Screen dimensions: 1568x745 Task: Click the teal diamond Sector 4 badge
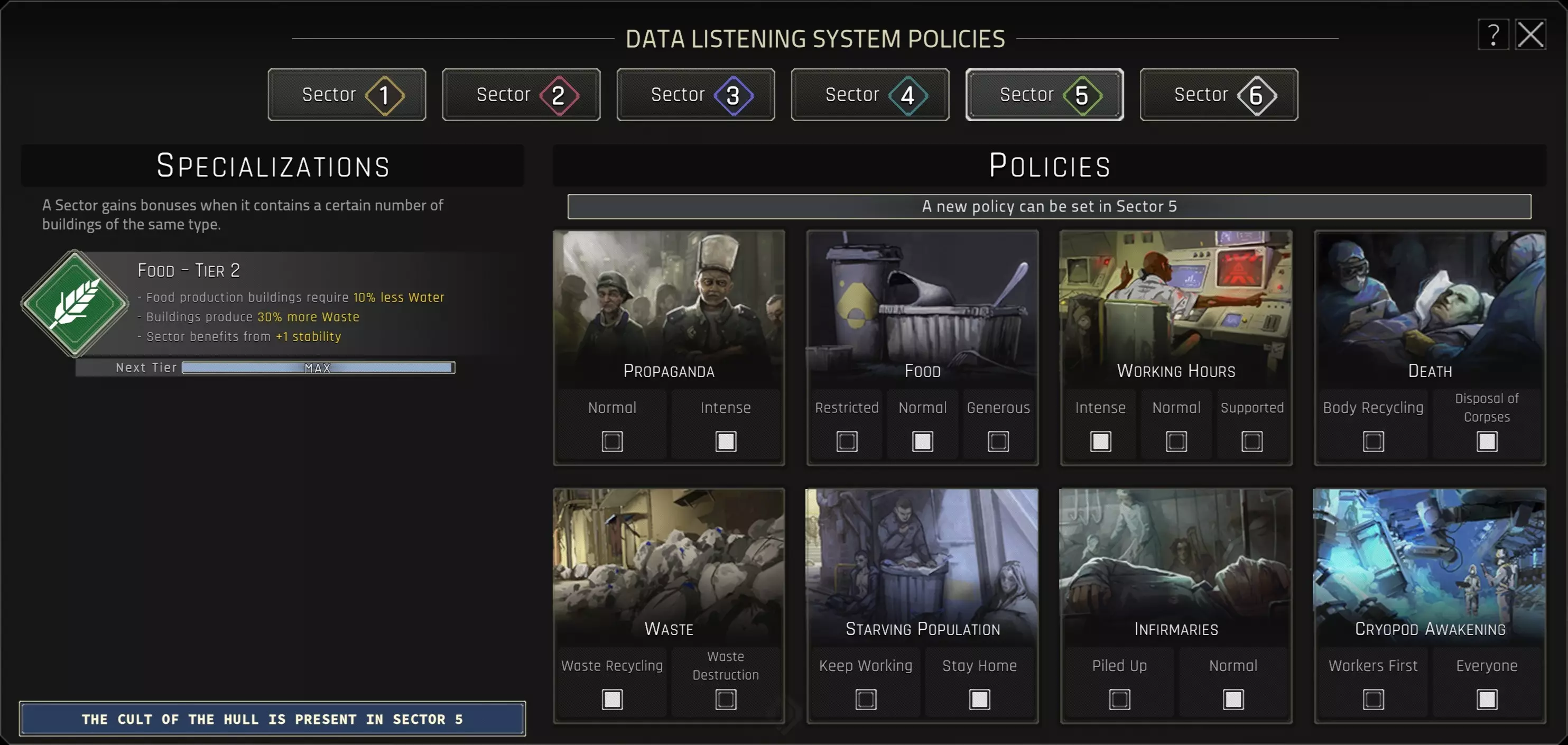click(907, 95)
